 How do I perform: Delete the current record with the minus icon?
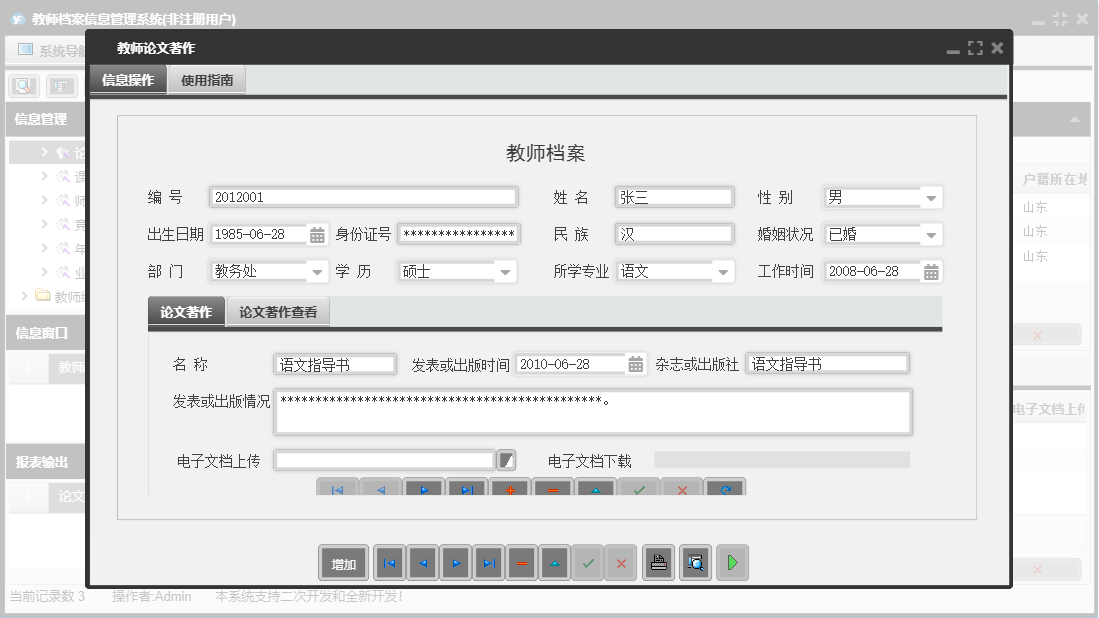521,562
